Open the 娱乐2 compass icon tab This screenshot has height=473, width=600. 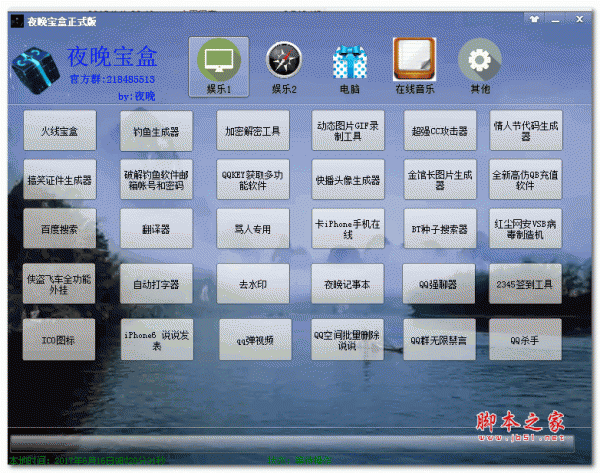[284, 67]
